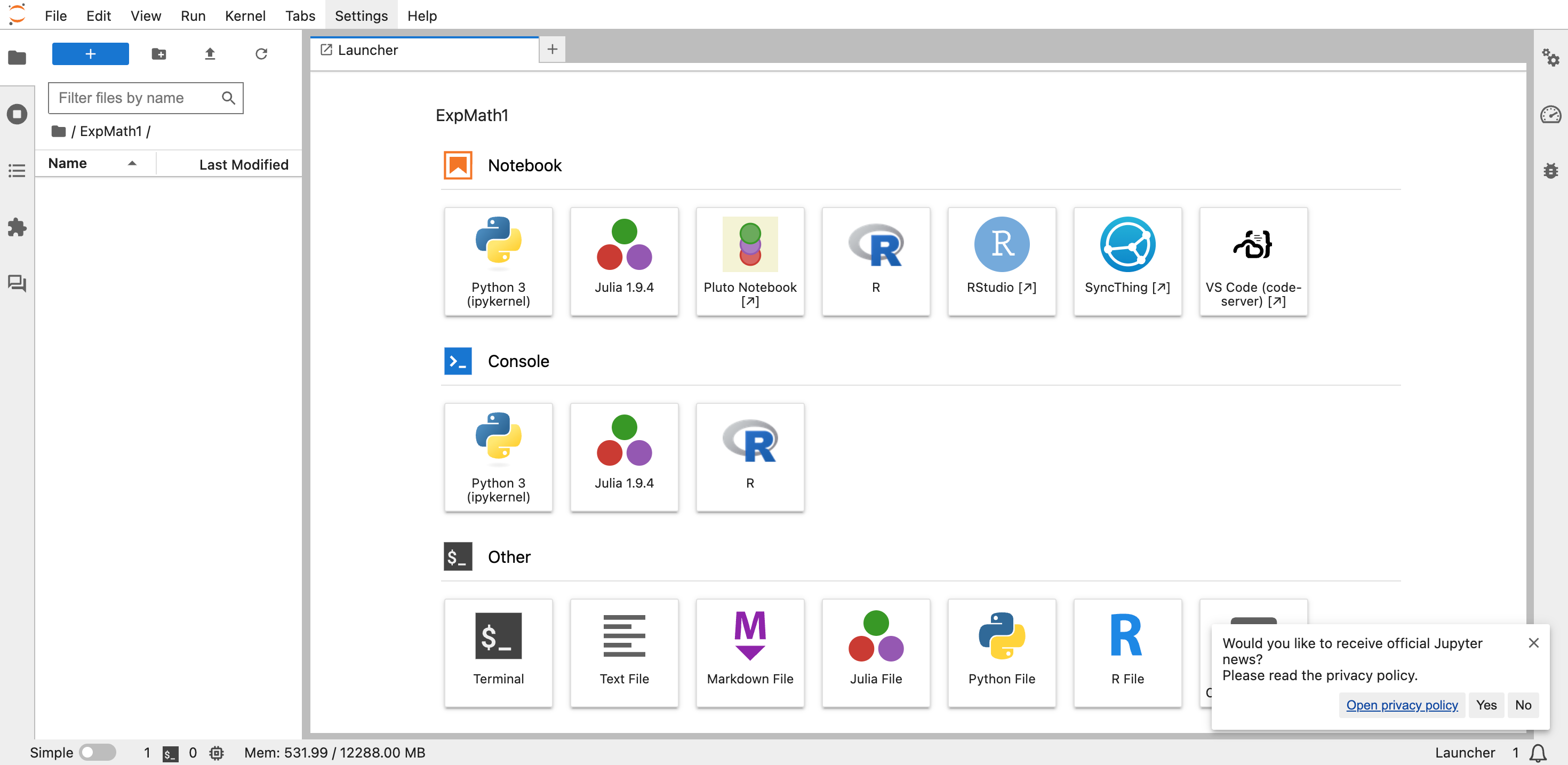Open the File Browser sidebar panel
The width and height of the screenshot is (1568, 765).
click(x=17, y=58)
